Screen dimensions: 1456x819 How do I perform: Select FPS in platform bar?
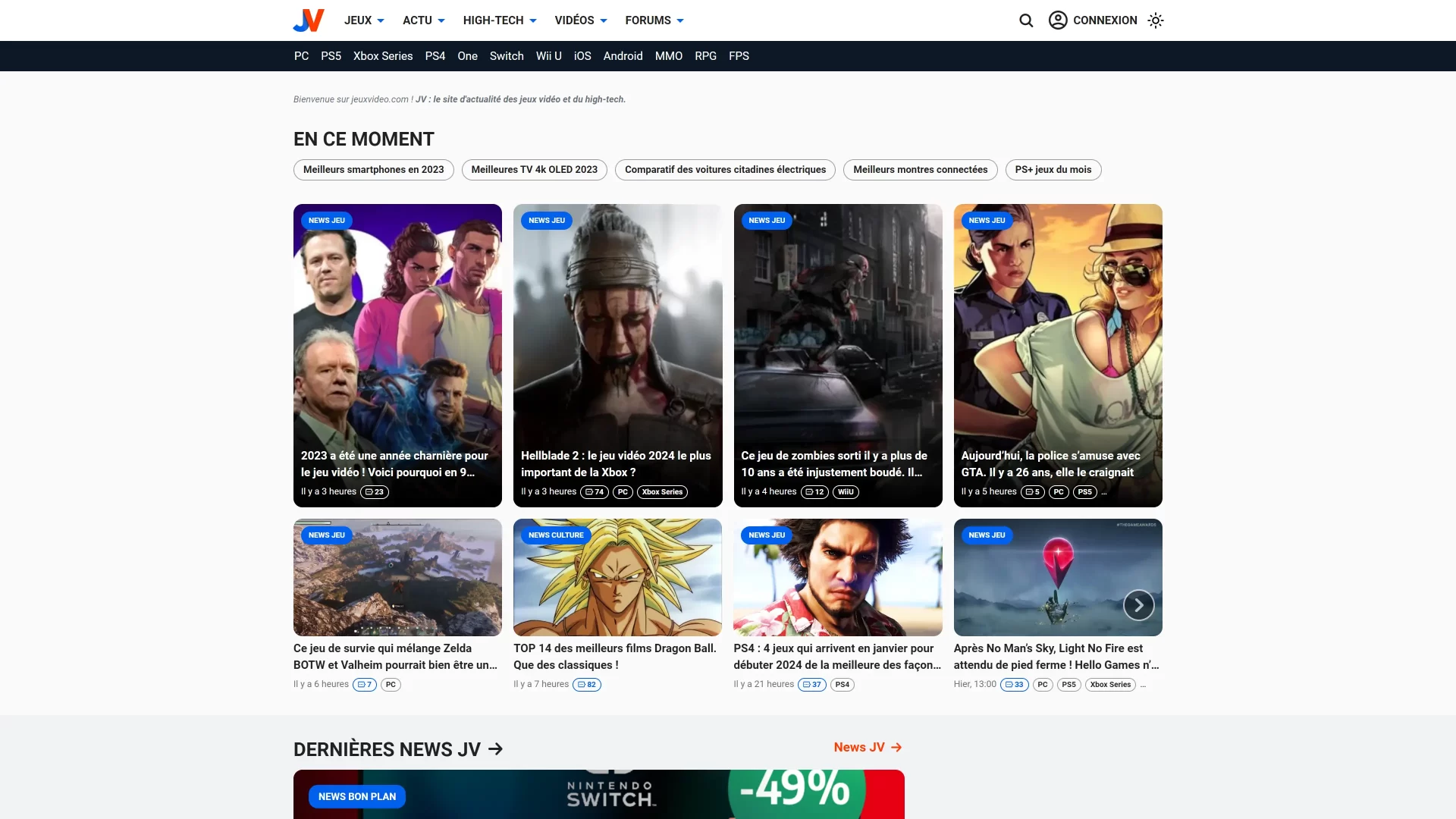(x=739, y=56)
